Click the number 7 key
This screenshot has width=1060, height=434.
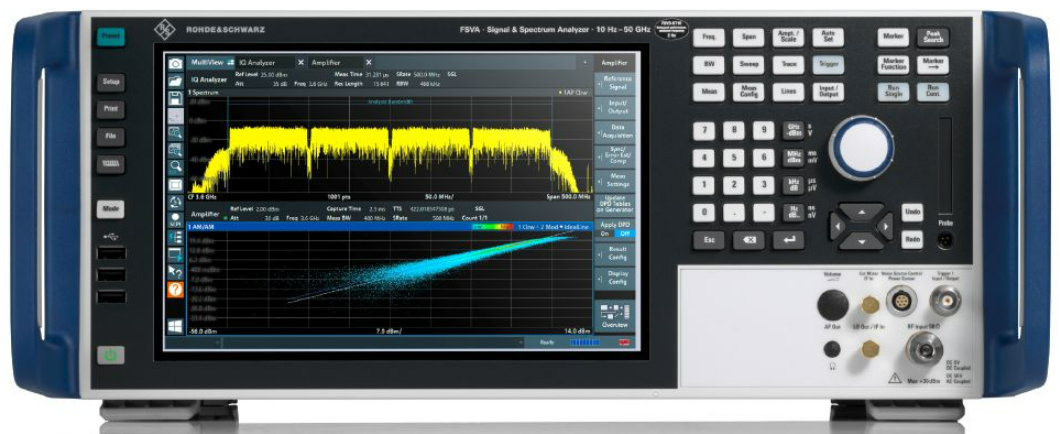pyautogui.click(x=704, y=130)
